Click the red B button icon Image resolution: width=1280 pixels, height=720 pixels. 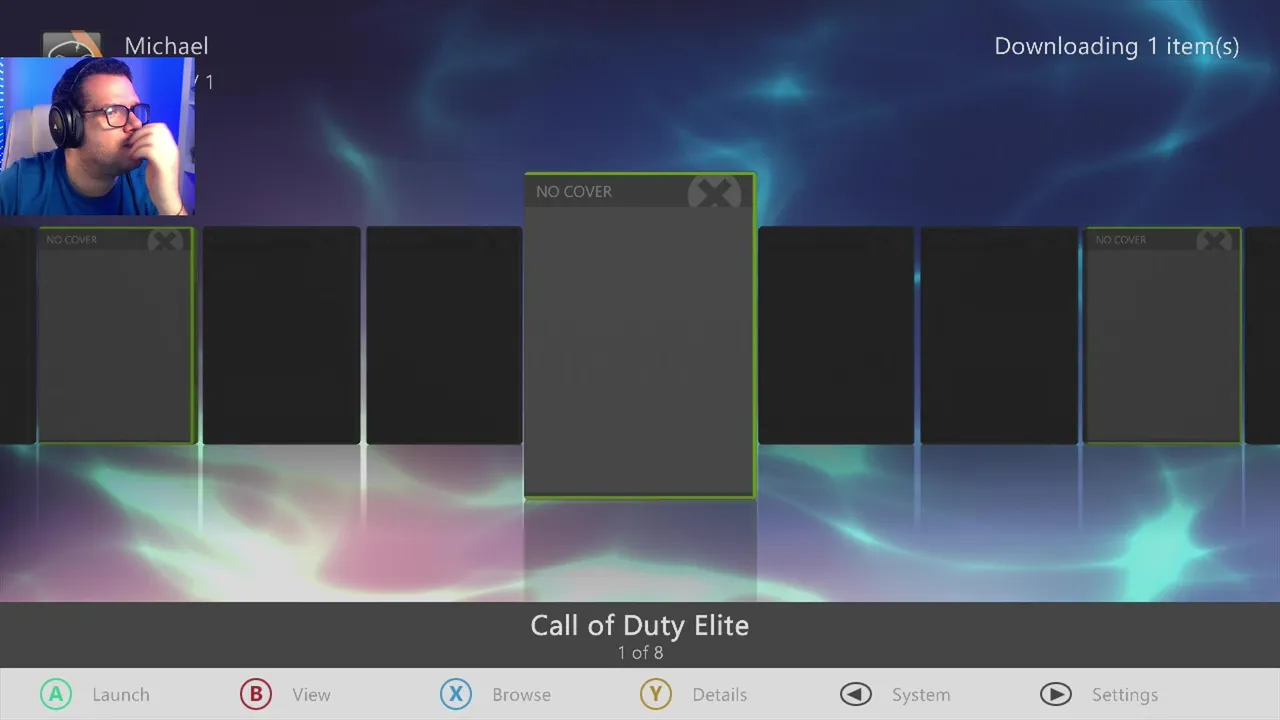click(x=256, y=694)
